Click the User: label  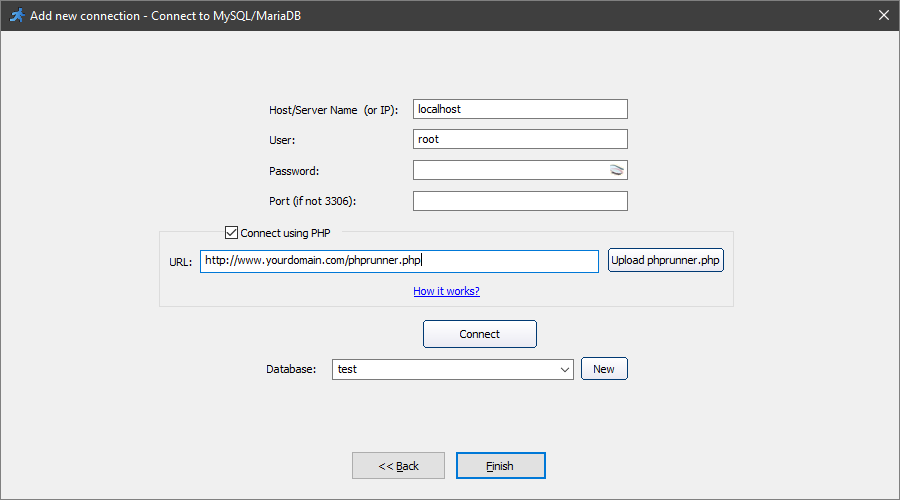[282, 140]
